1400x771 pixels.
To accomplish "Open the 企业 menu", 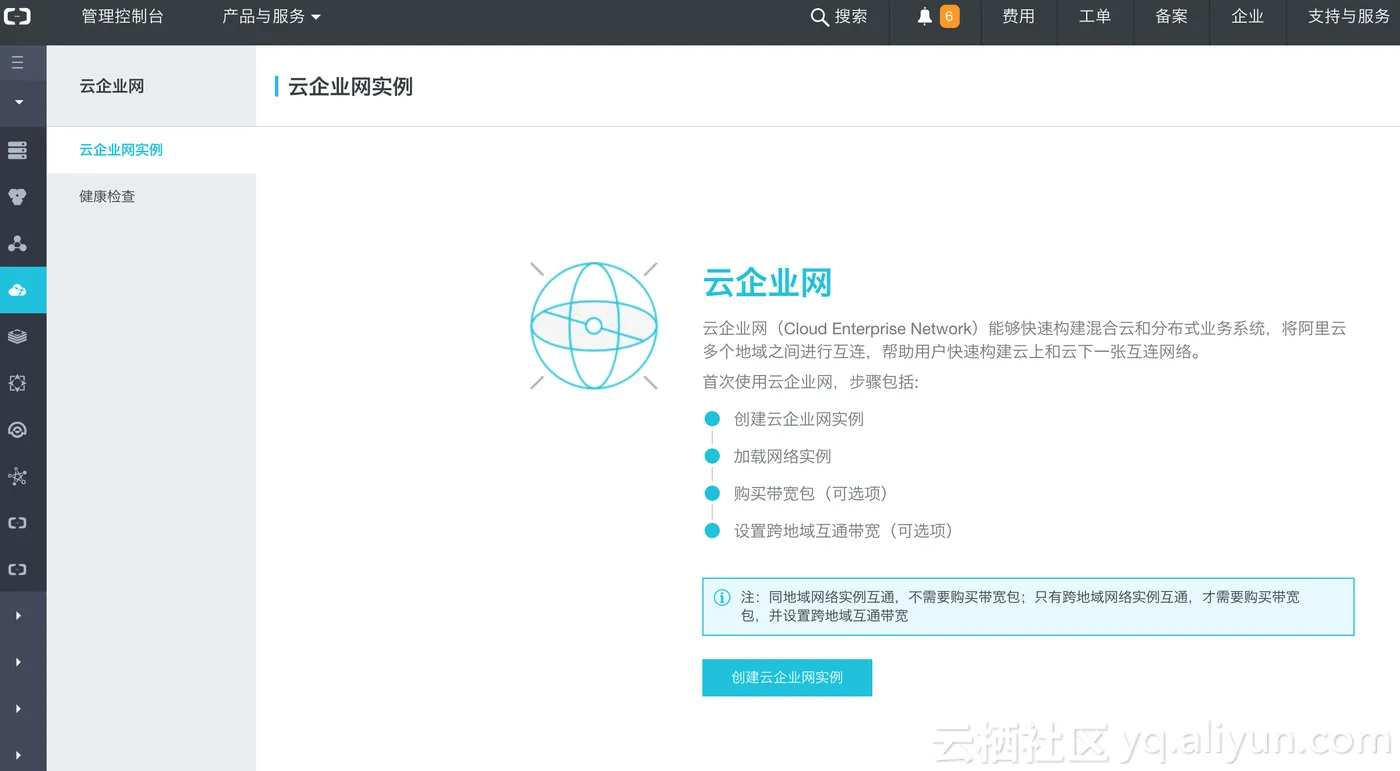I will coord(1247,17).
